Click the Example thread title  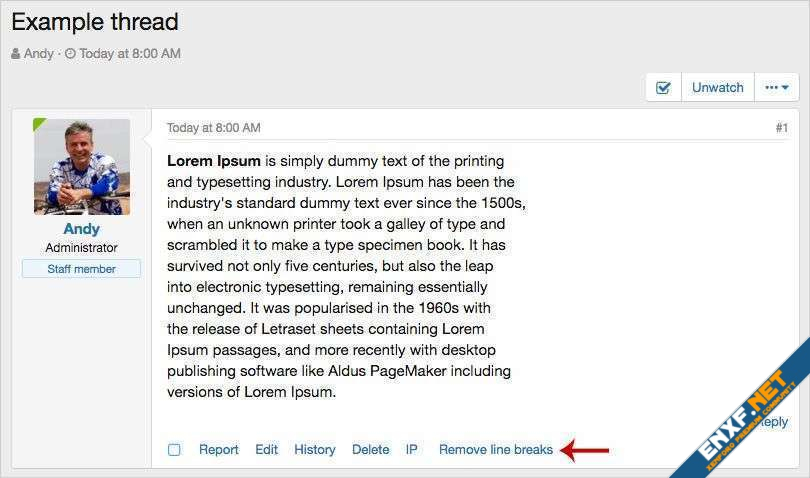(x=95, y=21)
